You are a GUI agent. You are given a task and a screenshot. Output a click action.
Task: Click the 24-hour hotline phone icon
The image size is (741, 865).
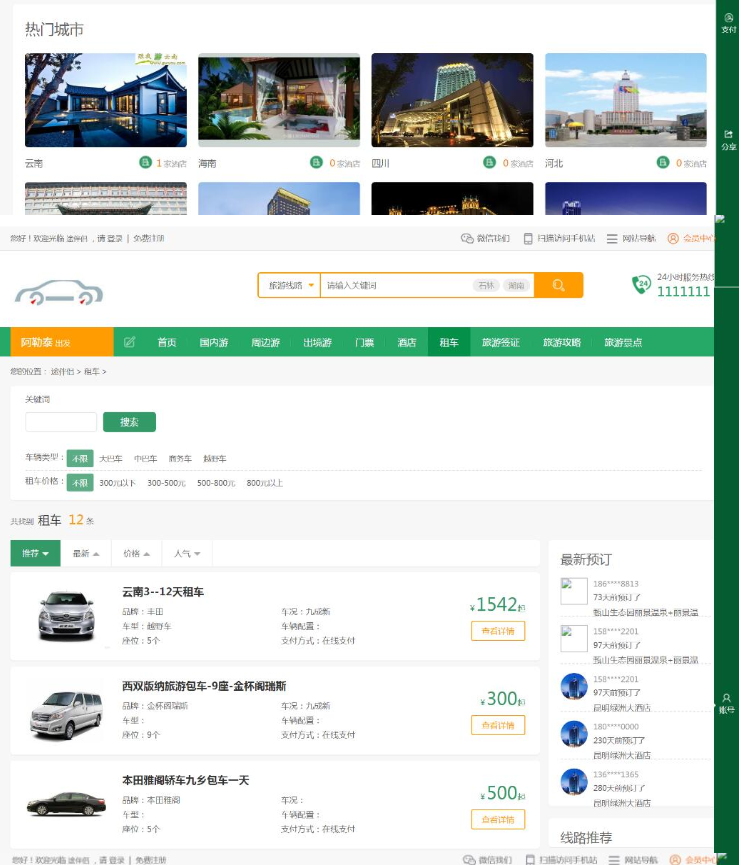click(642, 285)
